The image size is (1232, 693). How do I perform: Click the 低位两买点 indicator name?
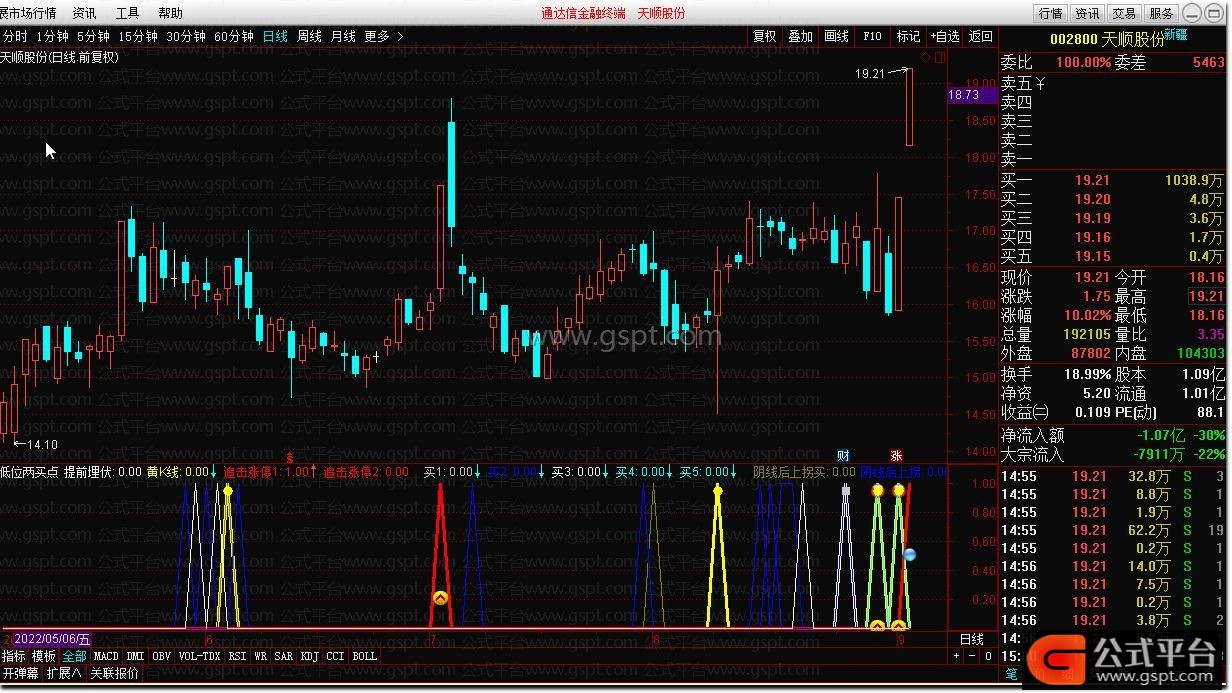29,472
